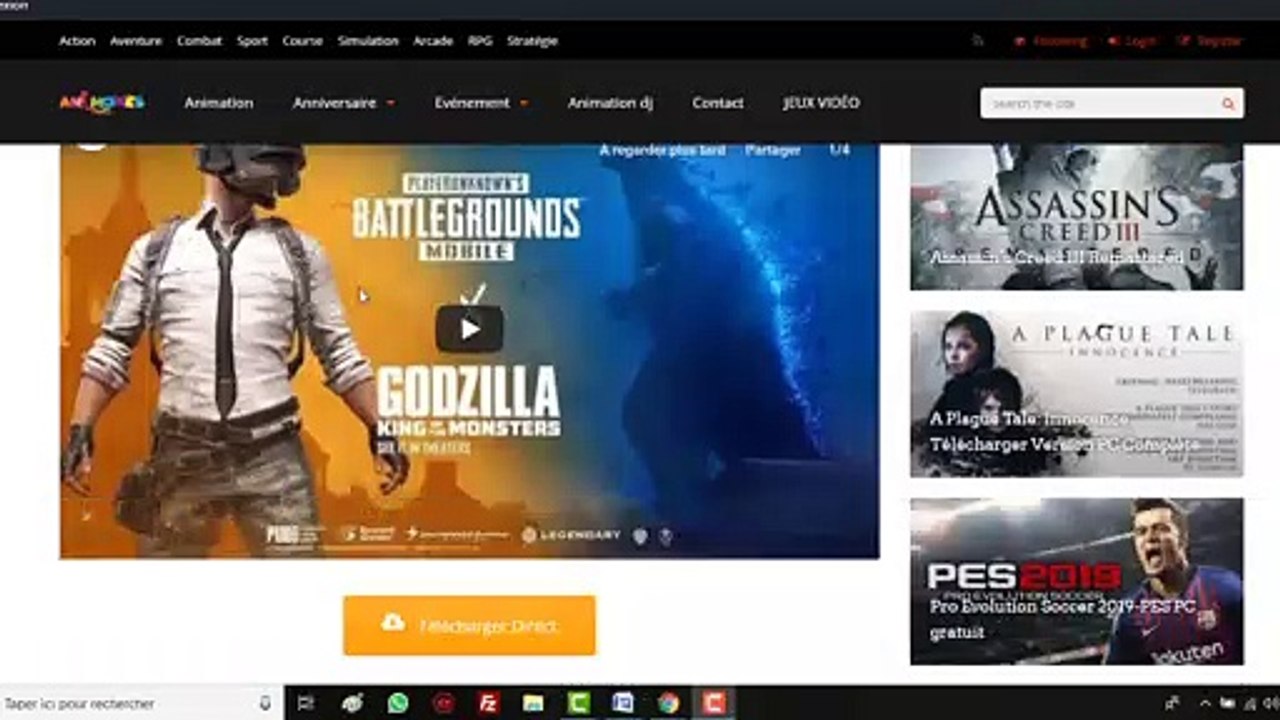Open Google Chrome from the taskbar
The image size is (1280, 720).
point(668,703)
